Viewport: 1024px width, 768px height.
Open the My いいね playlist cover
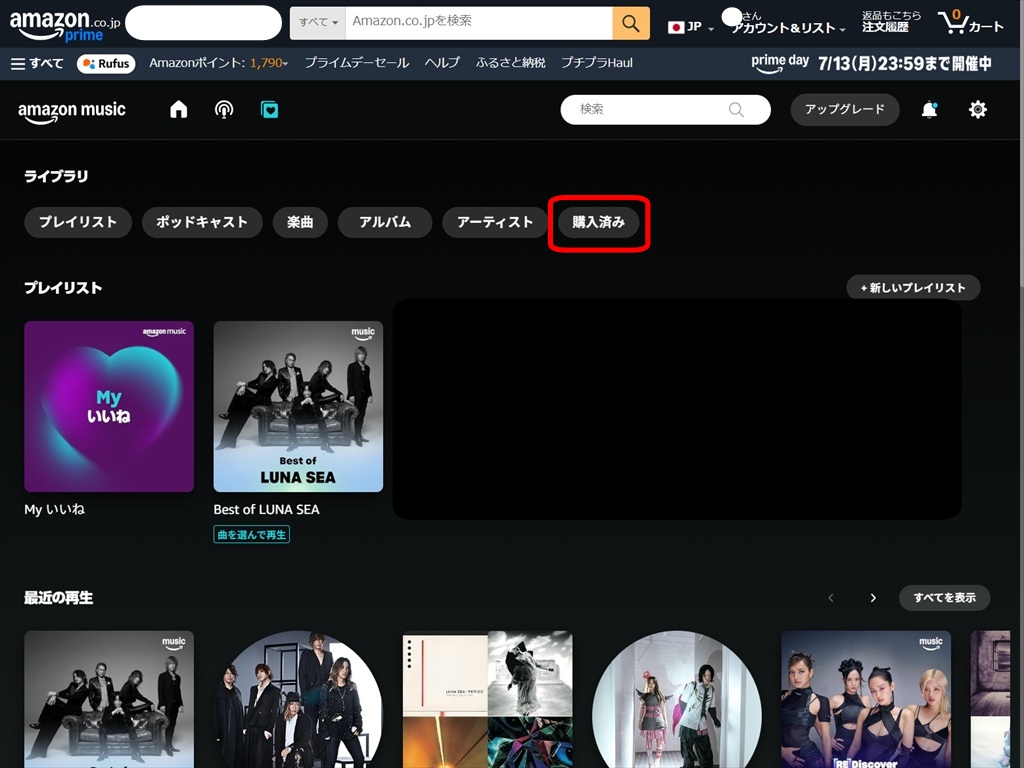click(x=109, y=406)
